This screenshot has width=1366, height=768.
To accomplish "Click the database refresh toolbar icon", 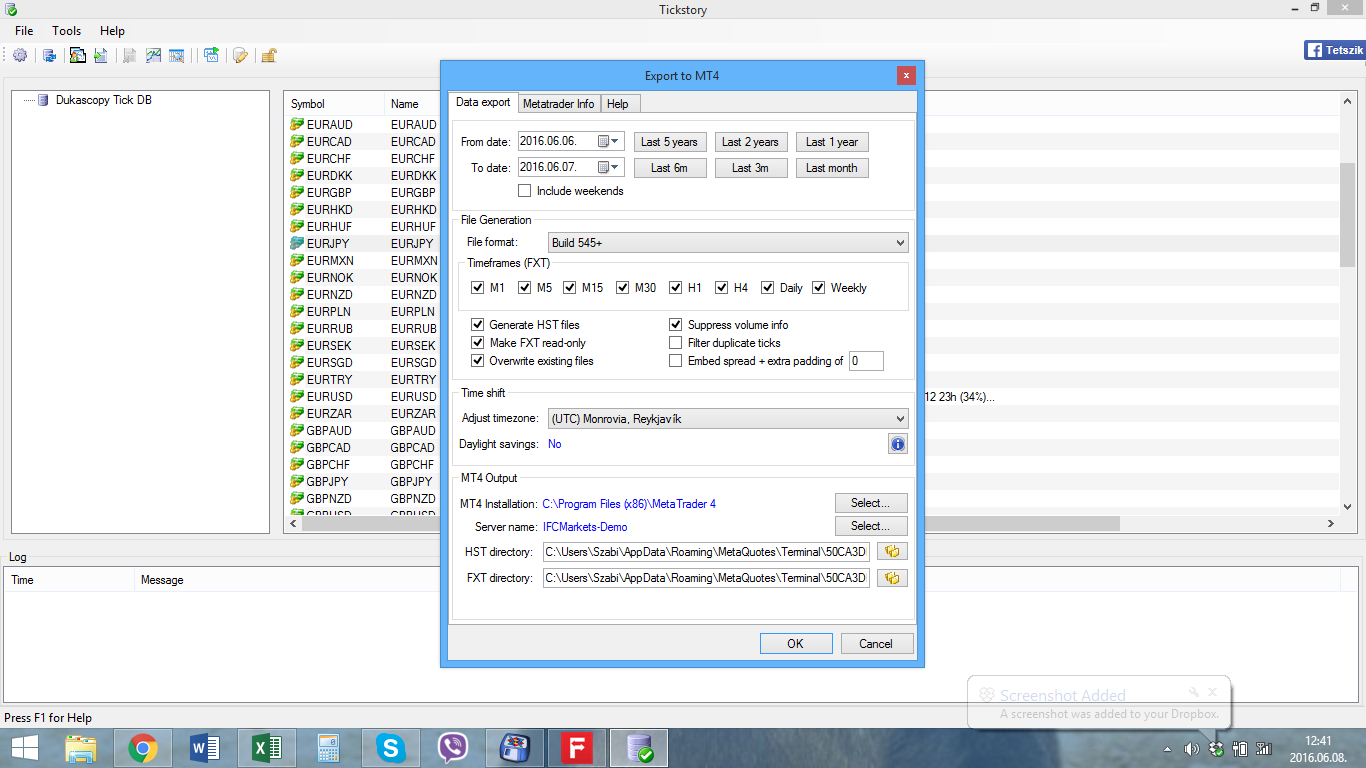I will 49,55.
